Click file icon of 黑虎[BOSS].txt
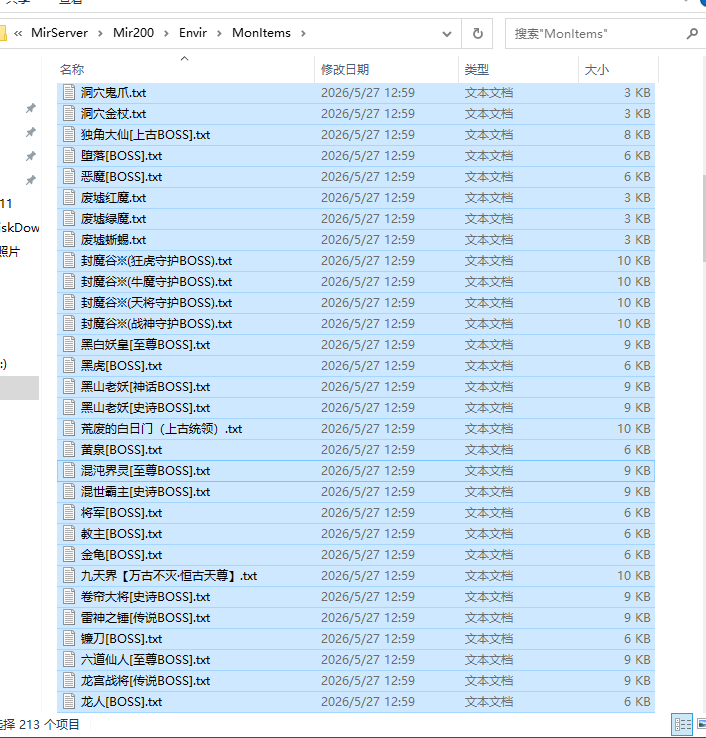The image size is (706, 738). click(x=69, y=366)
